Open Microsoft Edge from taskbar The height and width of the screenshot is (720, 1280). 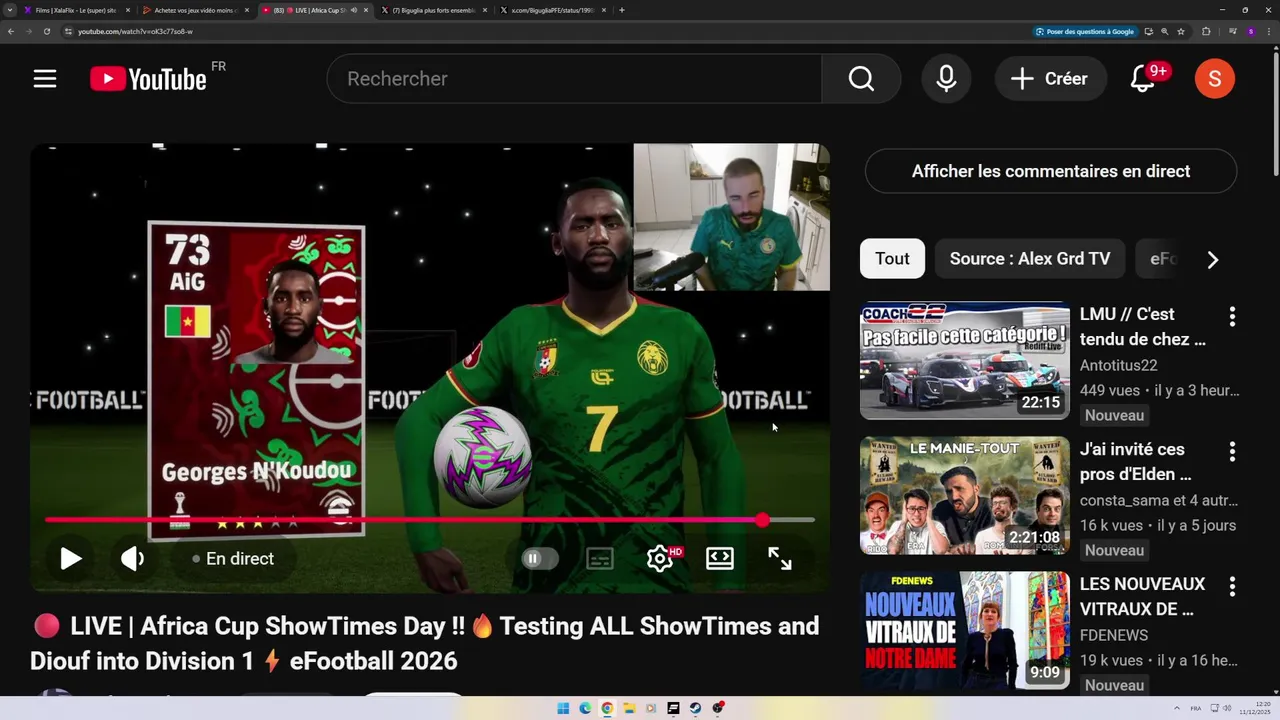585,708
